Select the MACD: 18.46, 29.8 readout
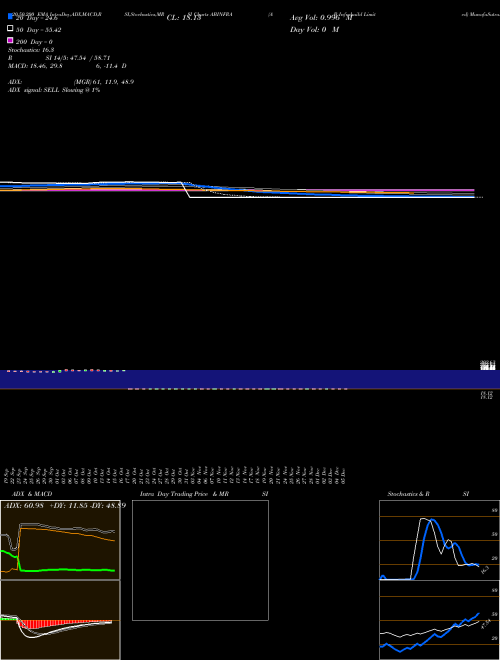500x660 pixels. (35, 66)
